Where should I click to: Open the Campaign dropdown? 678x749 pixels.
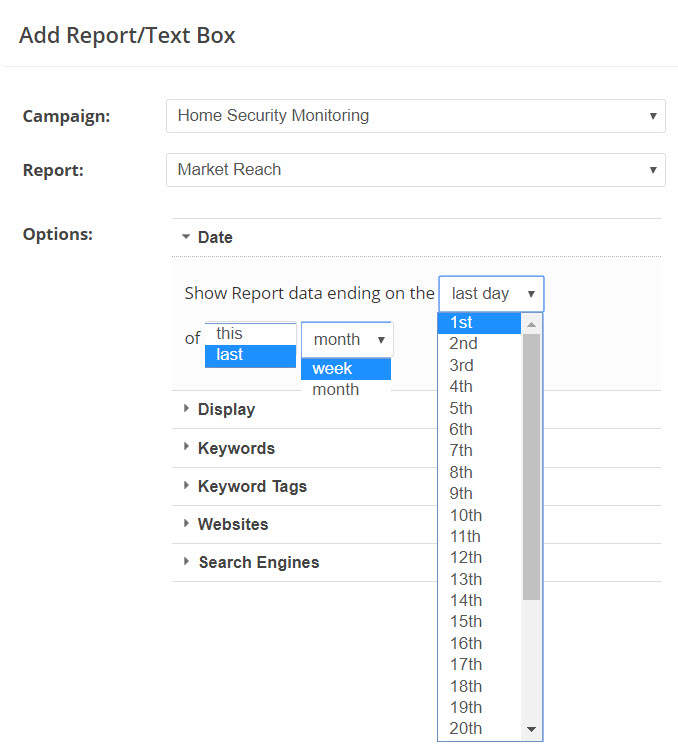tap(415, 116)
